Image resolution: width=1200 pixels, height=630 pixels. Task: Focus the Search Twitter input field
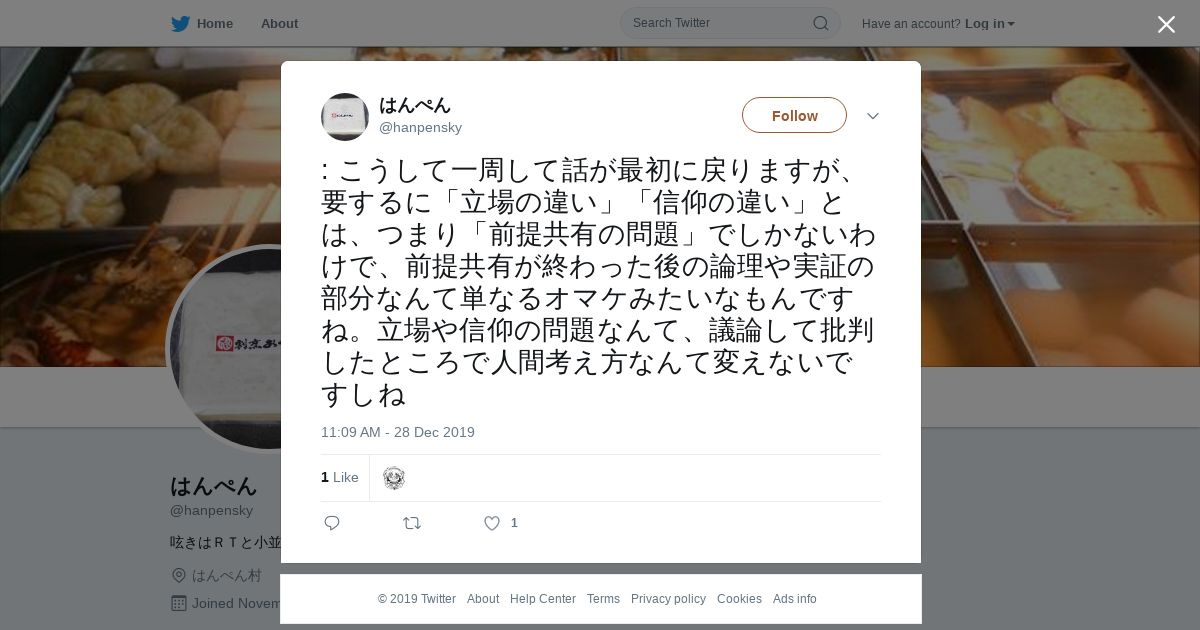click(x=720, y=23)
